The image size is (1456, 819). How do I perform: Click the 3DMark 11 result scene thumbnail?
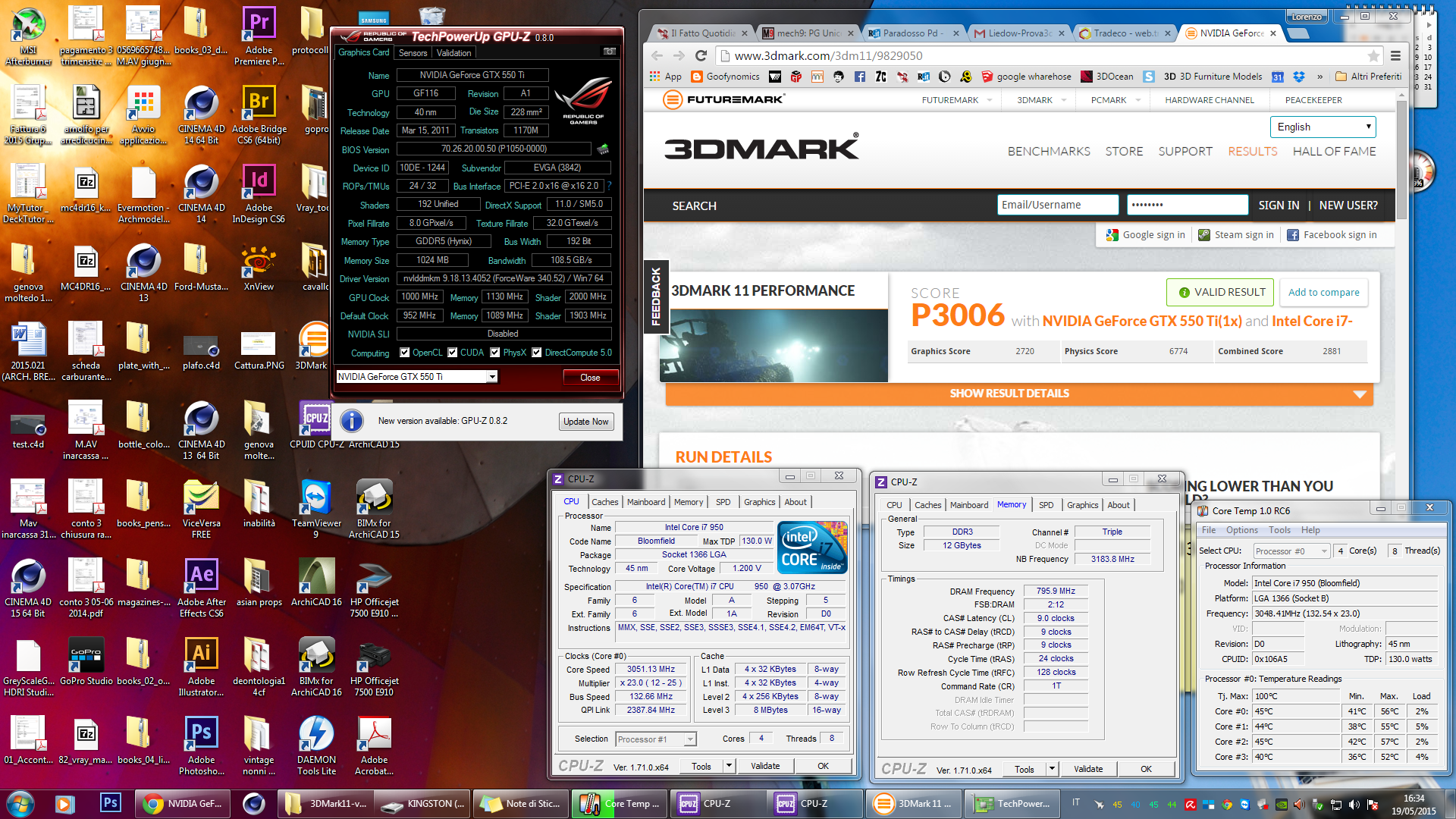click(774, 345)
